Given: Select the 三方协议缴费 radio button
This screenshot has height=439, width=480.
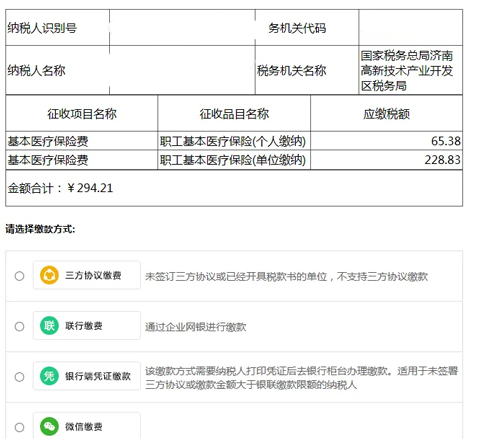Looking at the screenshot, I should tap(19, 276).
